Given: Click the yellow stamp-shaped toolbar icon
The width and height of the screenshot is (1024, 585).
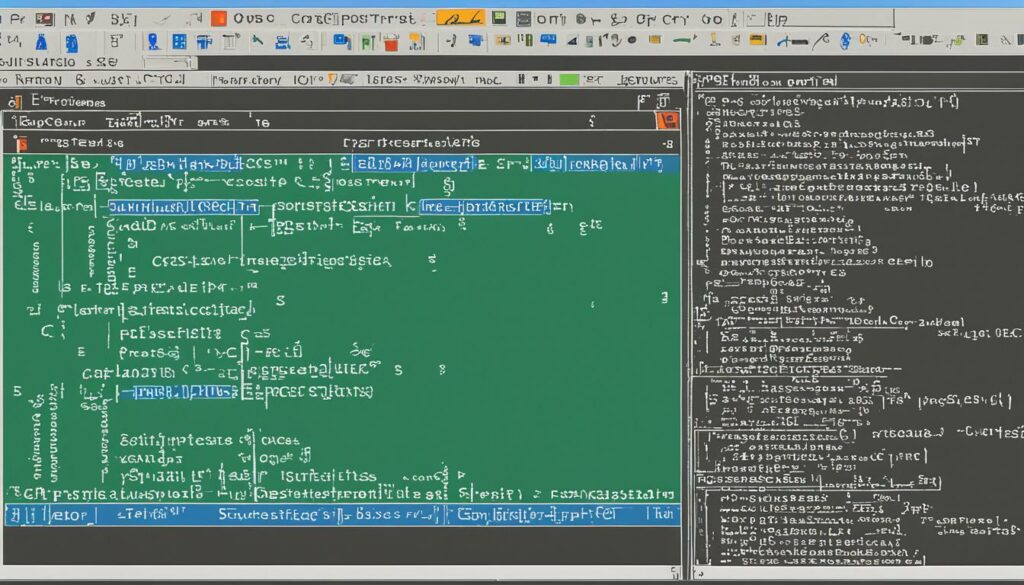Looking at the screenshot, I should (x=715, y=40).
